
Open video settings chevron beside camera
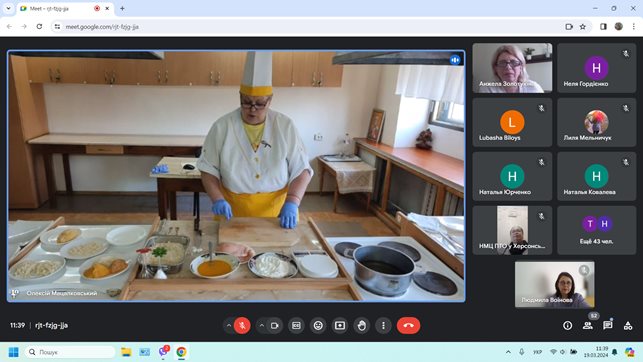point(261,326)
